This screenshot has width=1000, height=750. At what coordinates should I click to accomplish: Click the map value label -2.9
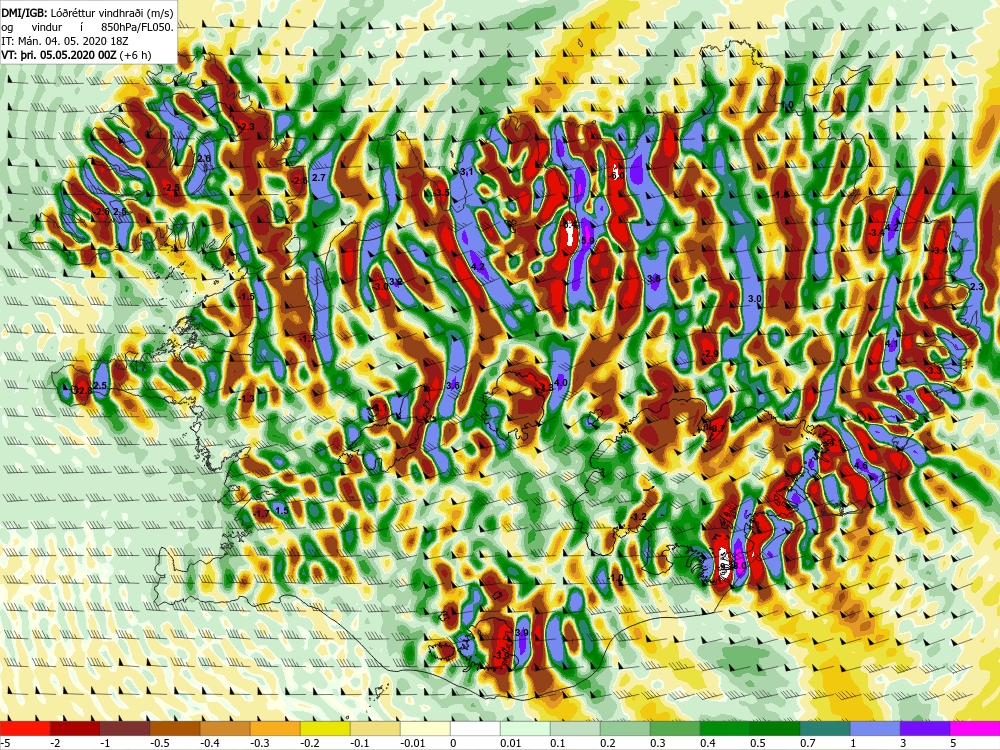710,354
